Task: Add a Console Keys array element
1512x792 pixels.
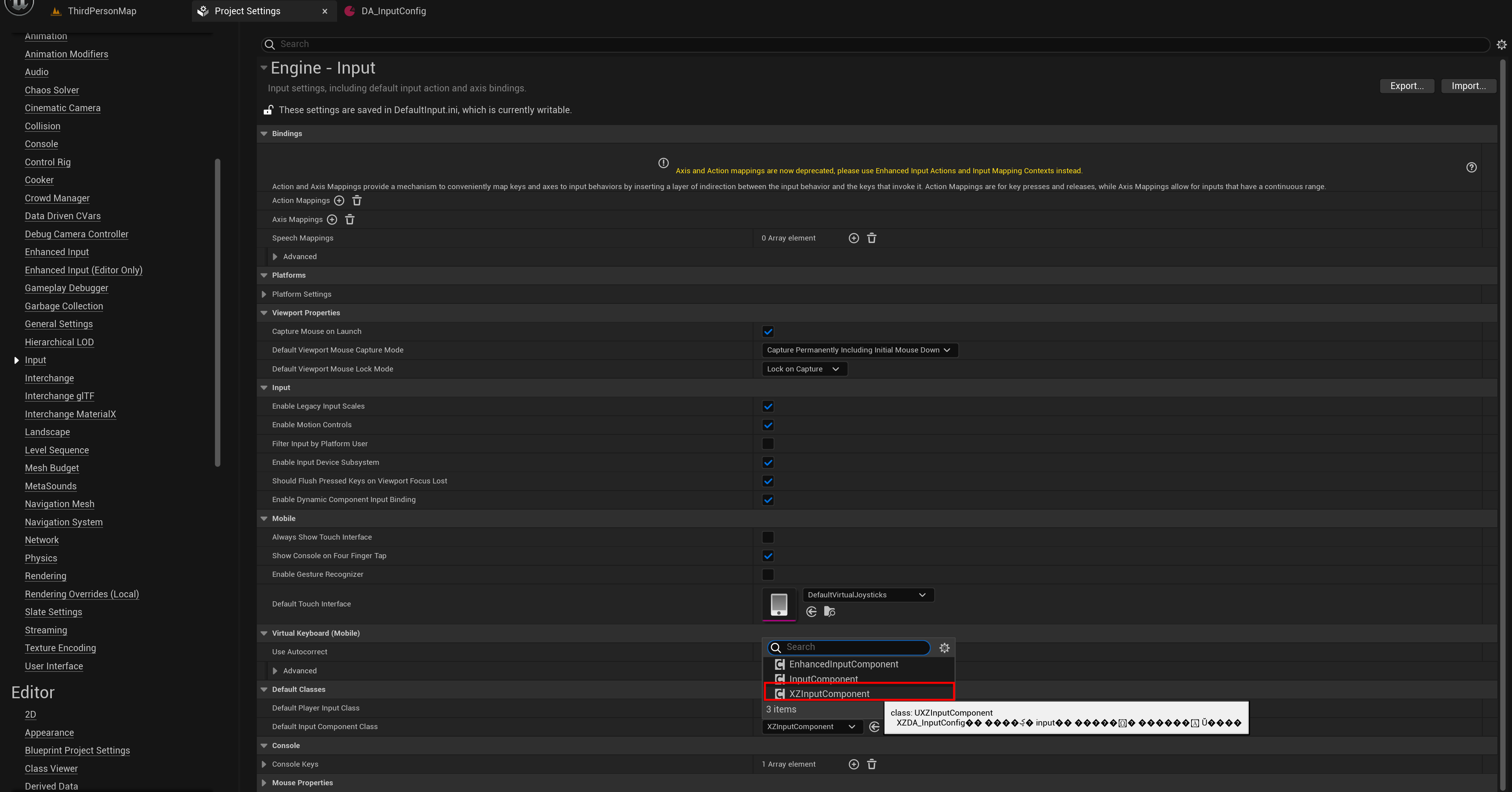Action: click(854, 764)
